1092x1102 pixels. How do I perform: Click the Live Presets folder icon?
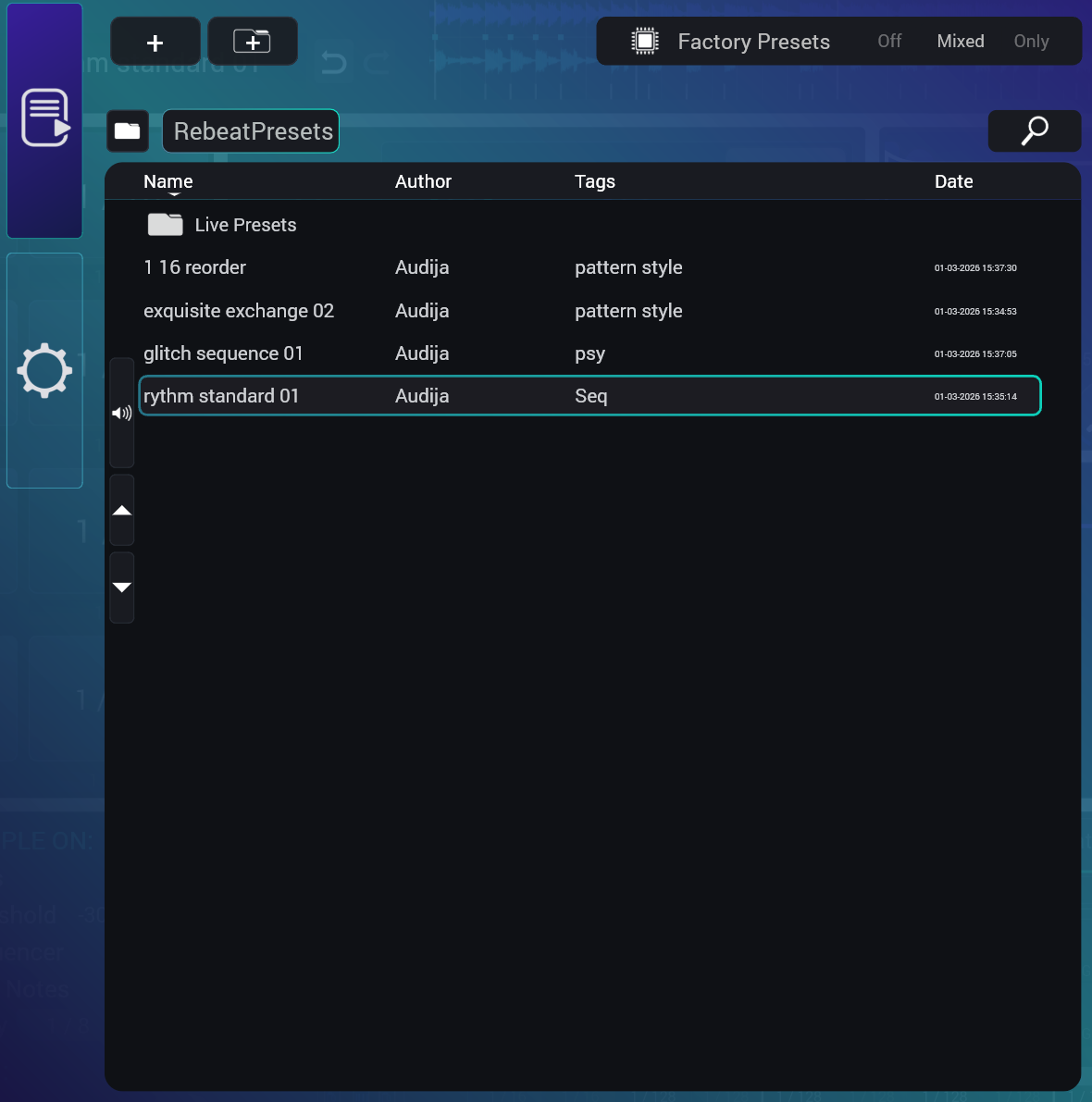point(165,224)
